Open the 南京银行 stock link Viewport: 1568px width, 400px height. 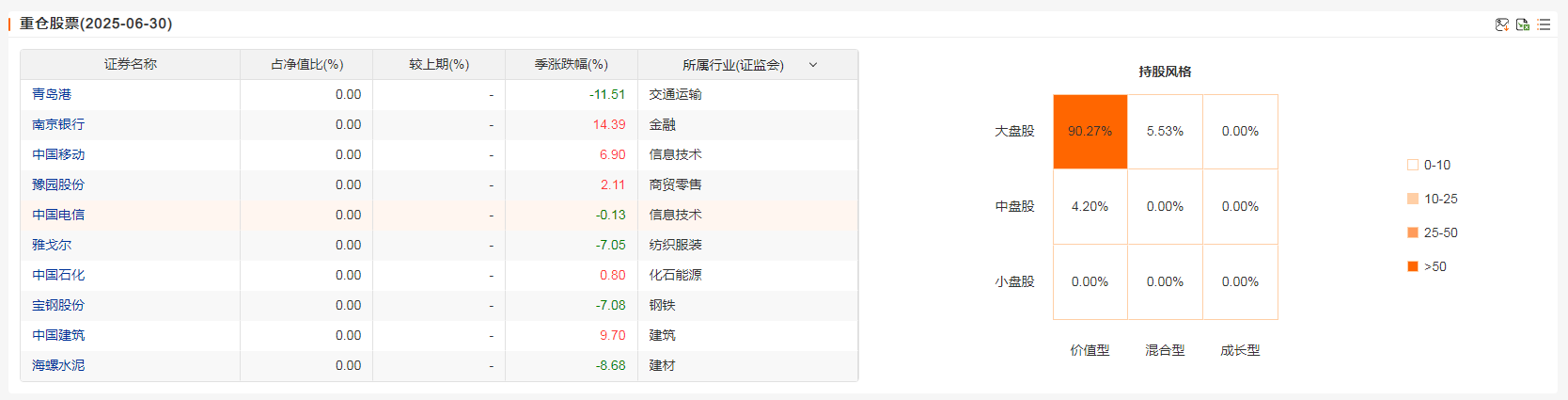click(x=58, y=124)
